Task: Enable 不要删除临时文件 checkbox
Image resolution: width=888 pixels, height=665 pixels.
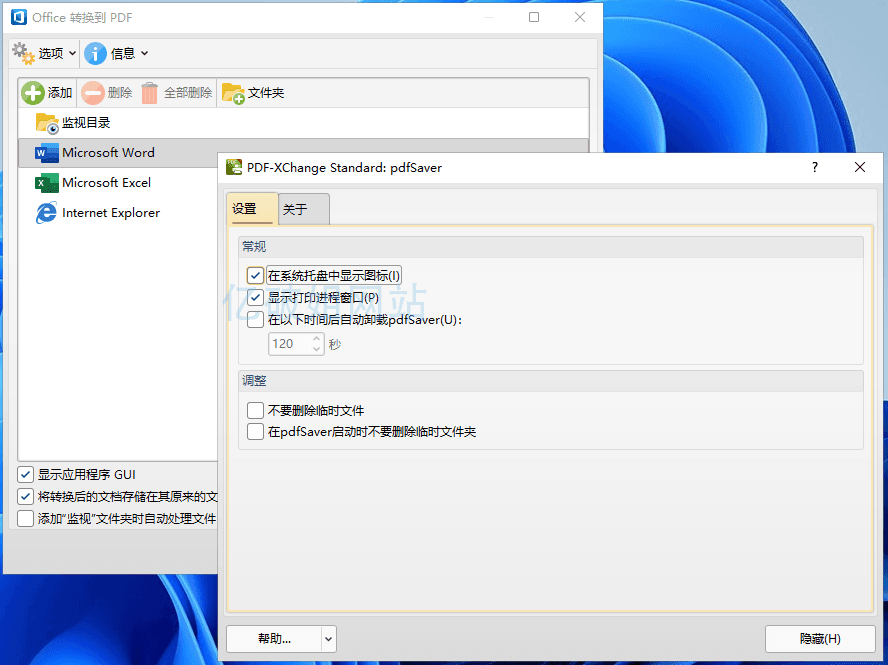Action: [256, 410]
